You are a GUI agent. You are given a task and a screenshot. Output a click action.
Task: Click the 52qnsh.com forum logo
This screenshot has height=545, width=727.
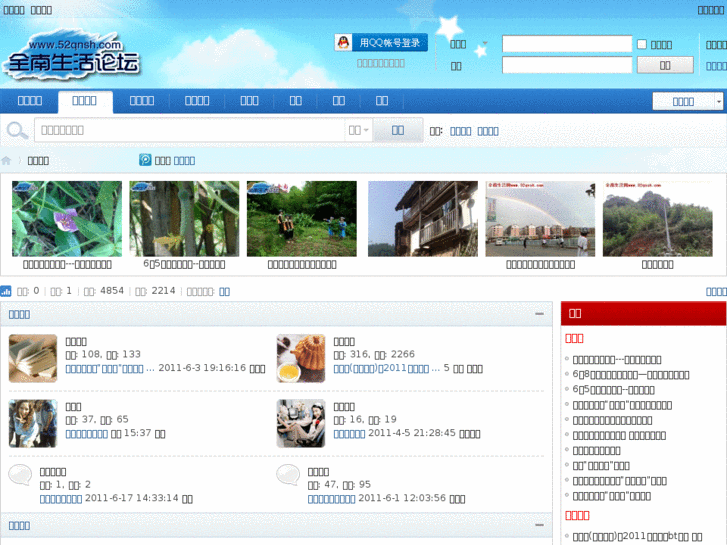coord(72,57)
